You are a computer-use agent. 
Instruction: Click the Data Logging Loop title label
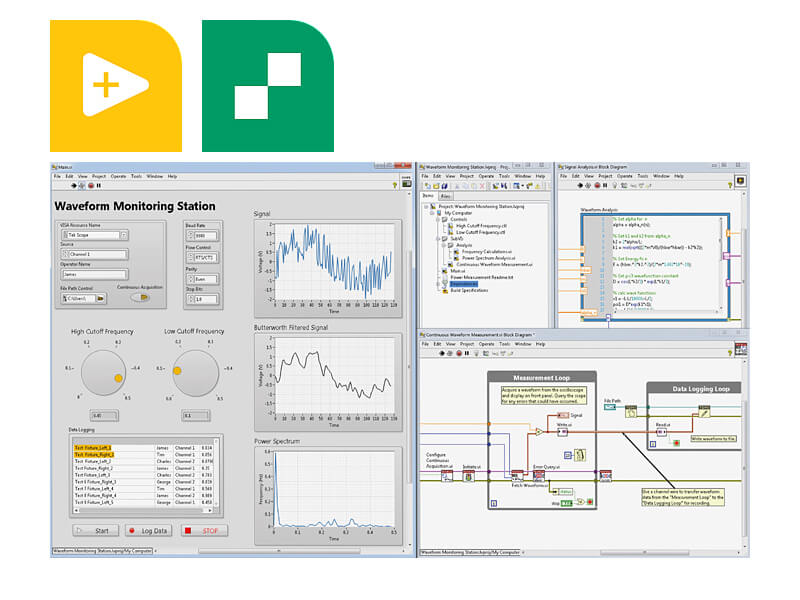coord(701,389)
